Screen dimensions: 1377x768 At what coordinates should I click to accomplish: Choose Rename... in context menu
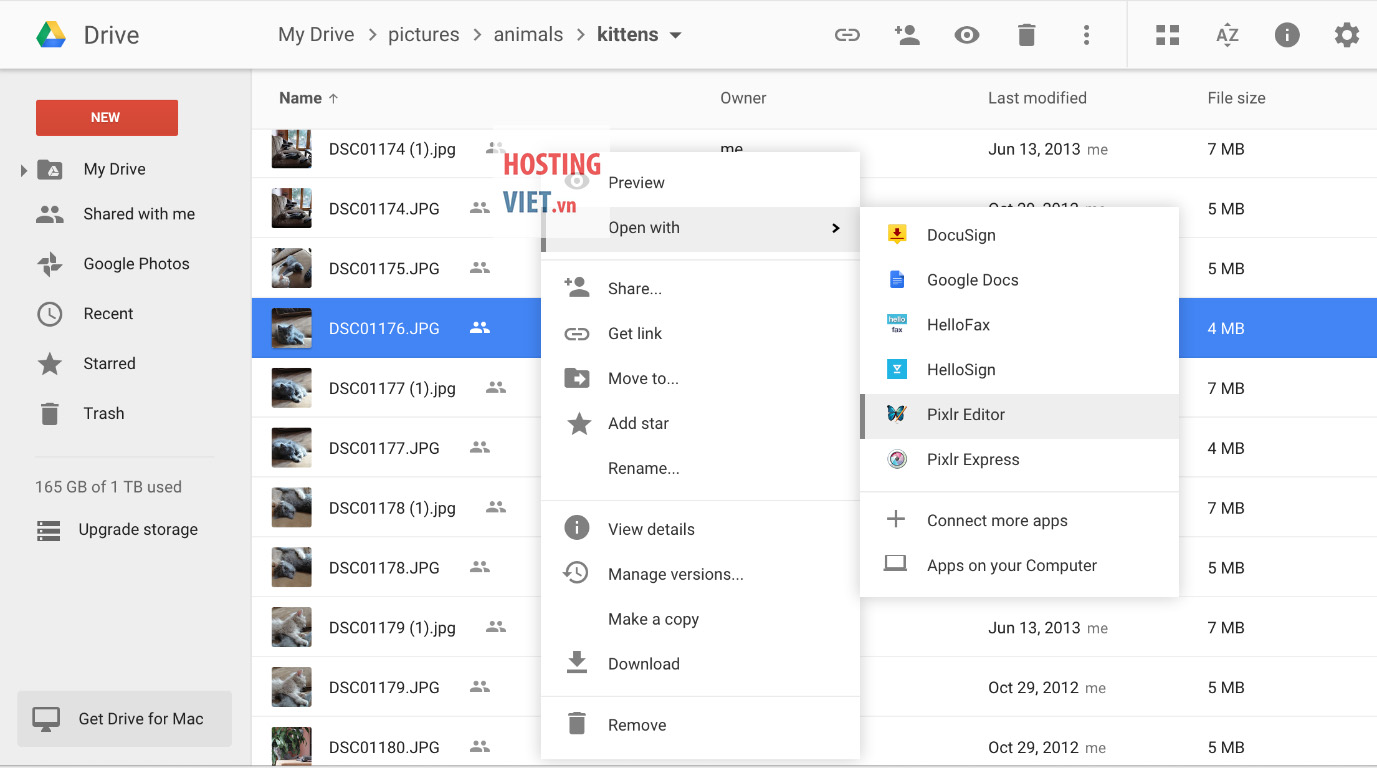[x=700, y=469]
